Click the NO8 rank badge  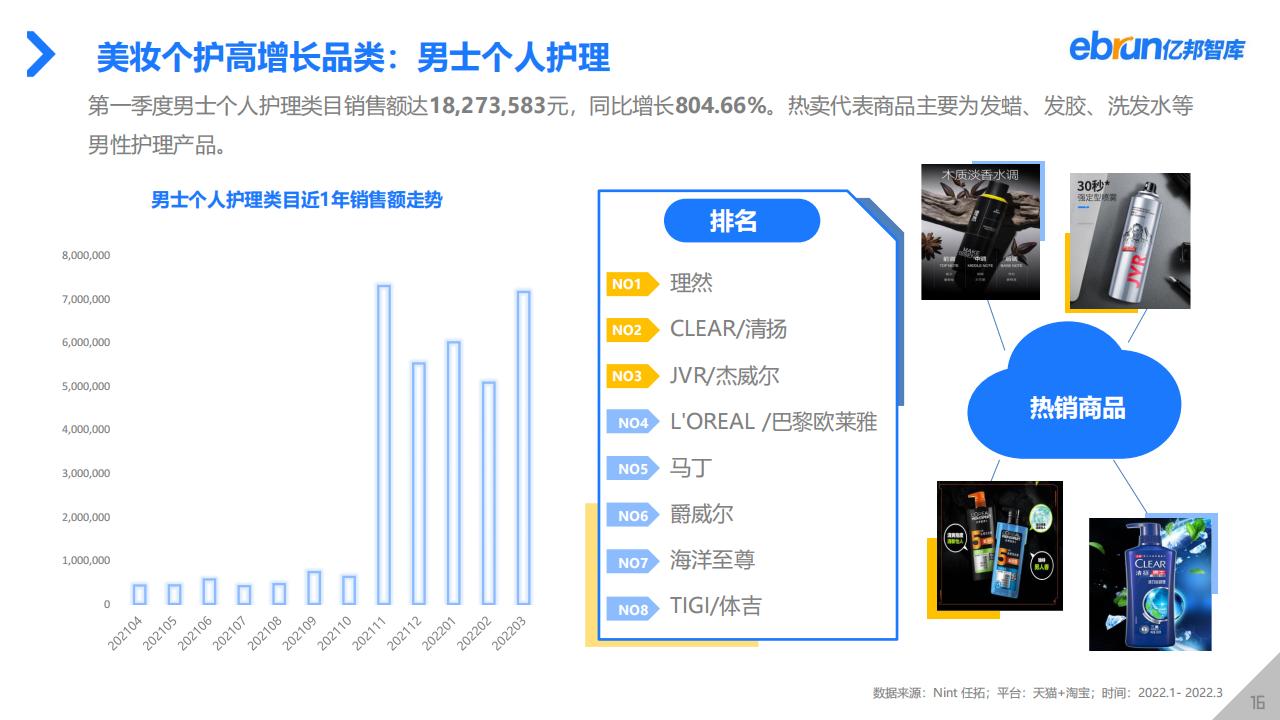pos(632,609)
